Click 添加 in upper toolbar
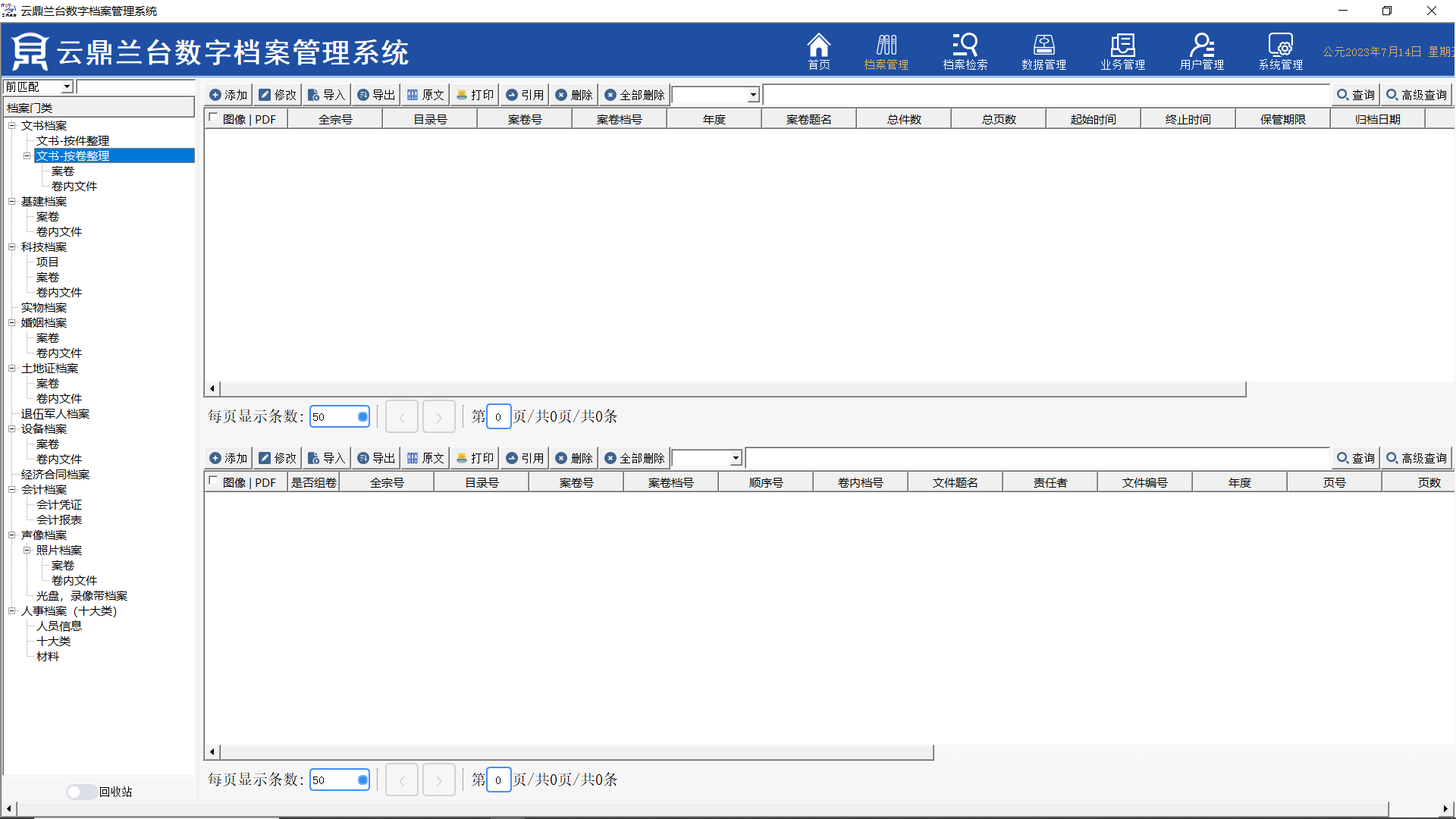 tap(228, 95)
